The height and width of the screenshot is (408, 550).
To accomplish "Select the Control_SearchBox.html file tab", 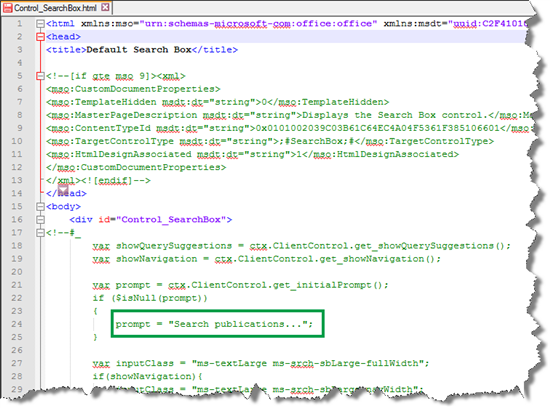I will [56, 7].
